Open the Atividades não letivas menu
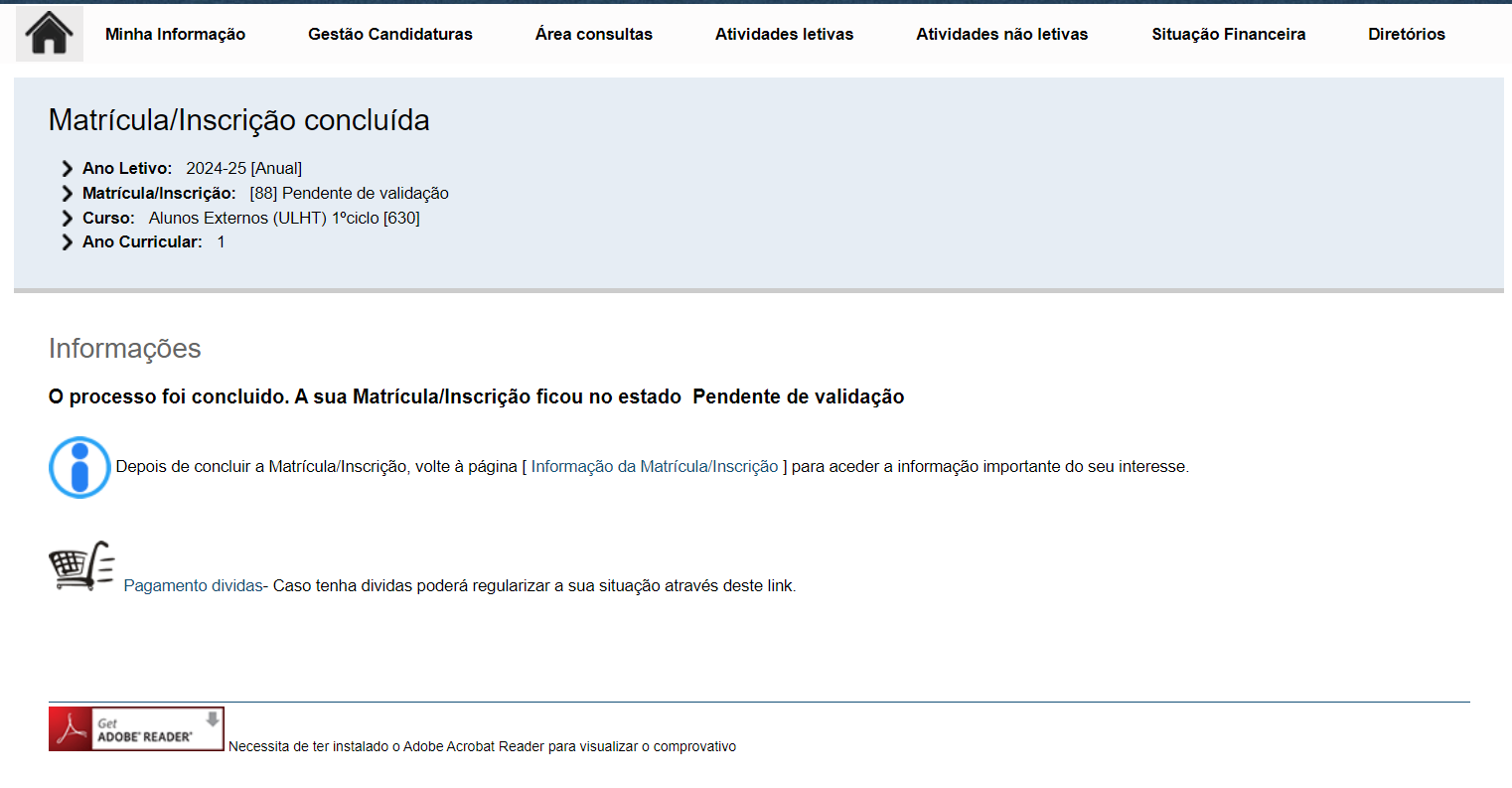The height and width of the screenshot is (788, 1512). (1001, 34)
